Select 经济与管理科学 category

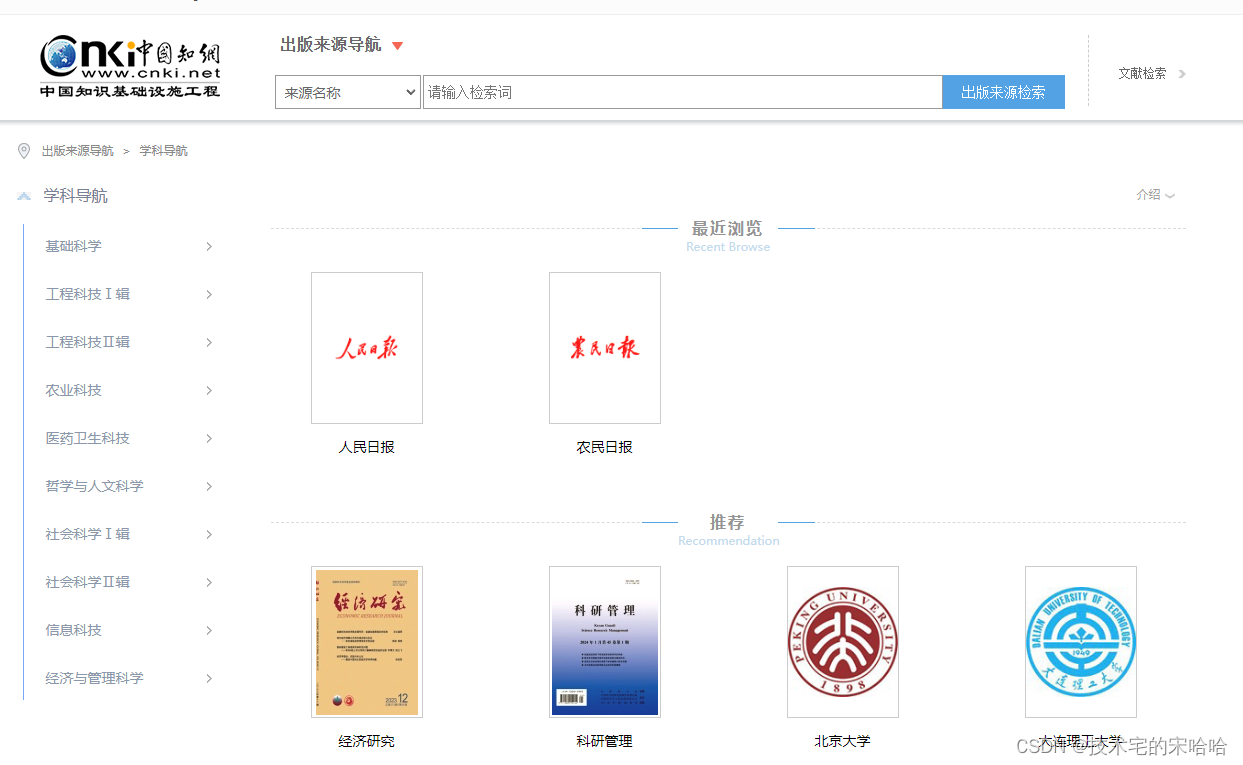pos(94,678)
